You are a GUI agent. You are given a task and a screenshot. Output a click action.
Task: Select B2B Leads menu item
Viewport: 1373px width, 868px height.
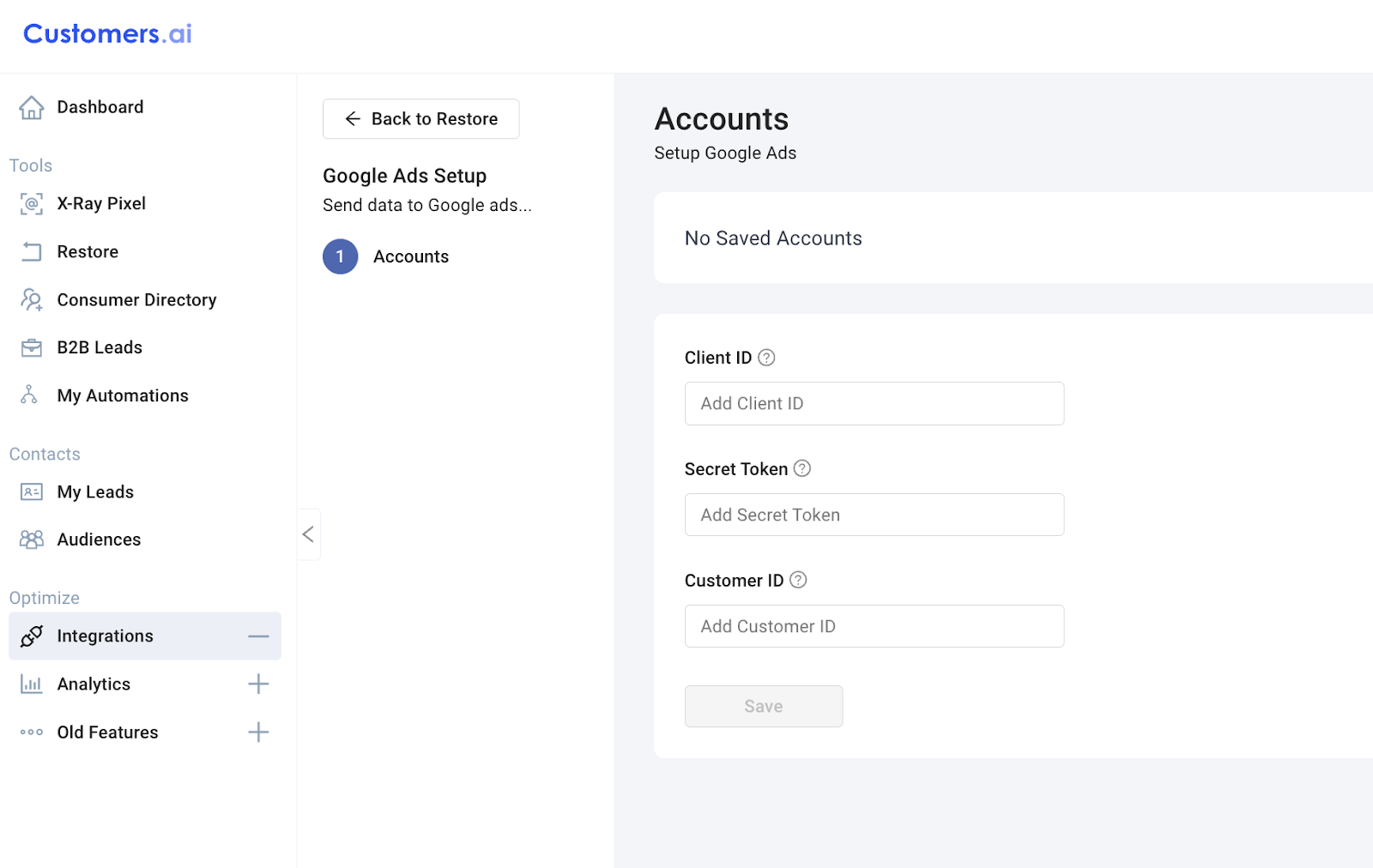[100, 347]
